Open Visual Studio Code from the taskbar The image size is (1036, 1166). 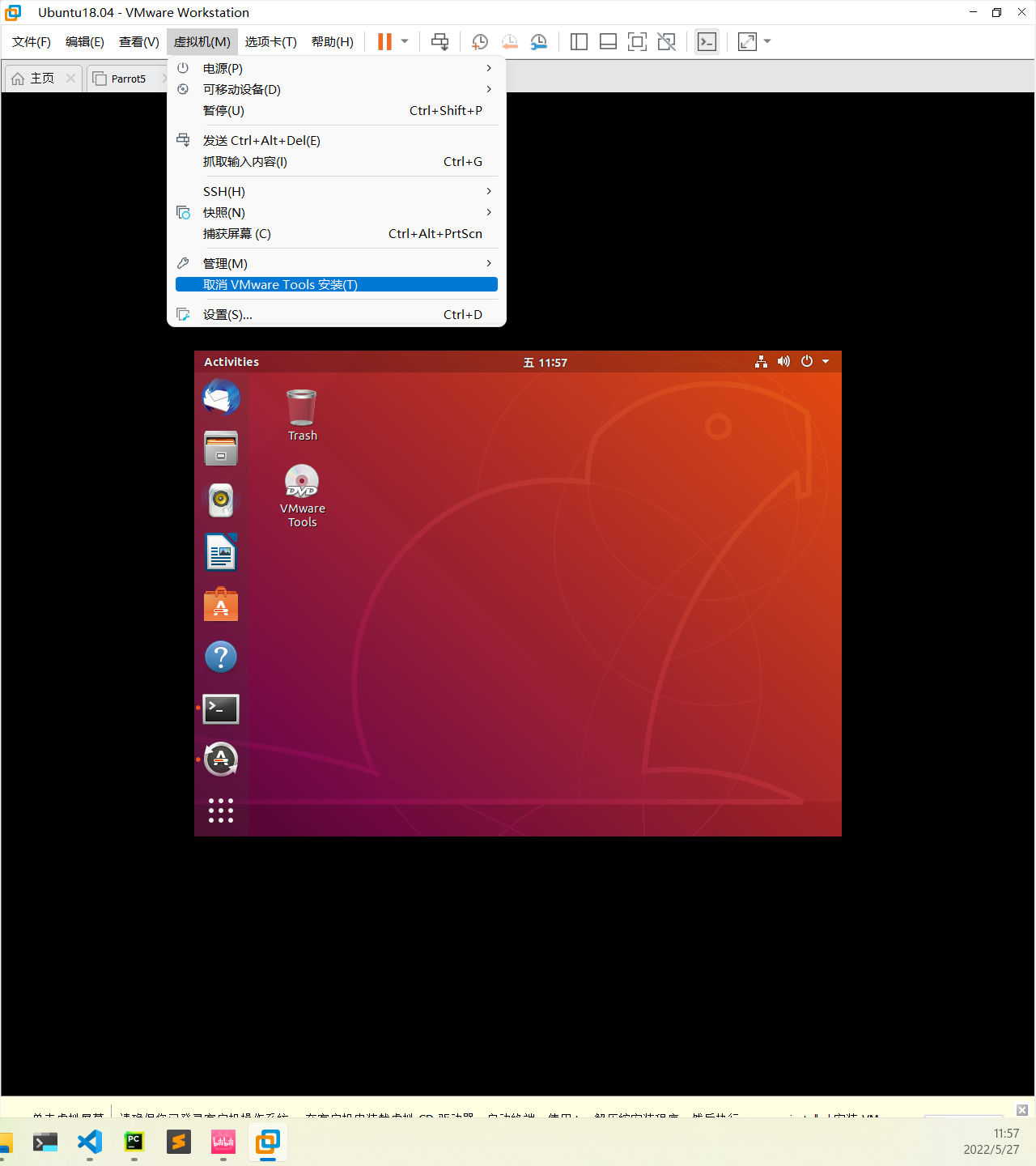tap(90, 1143)
